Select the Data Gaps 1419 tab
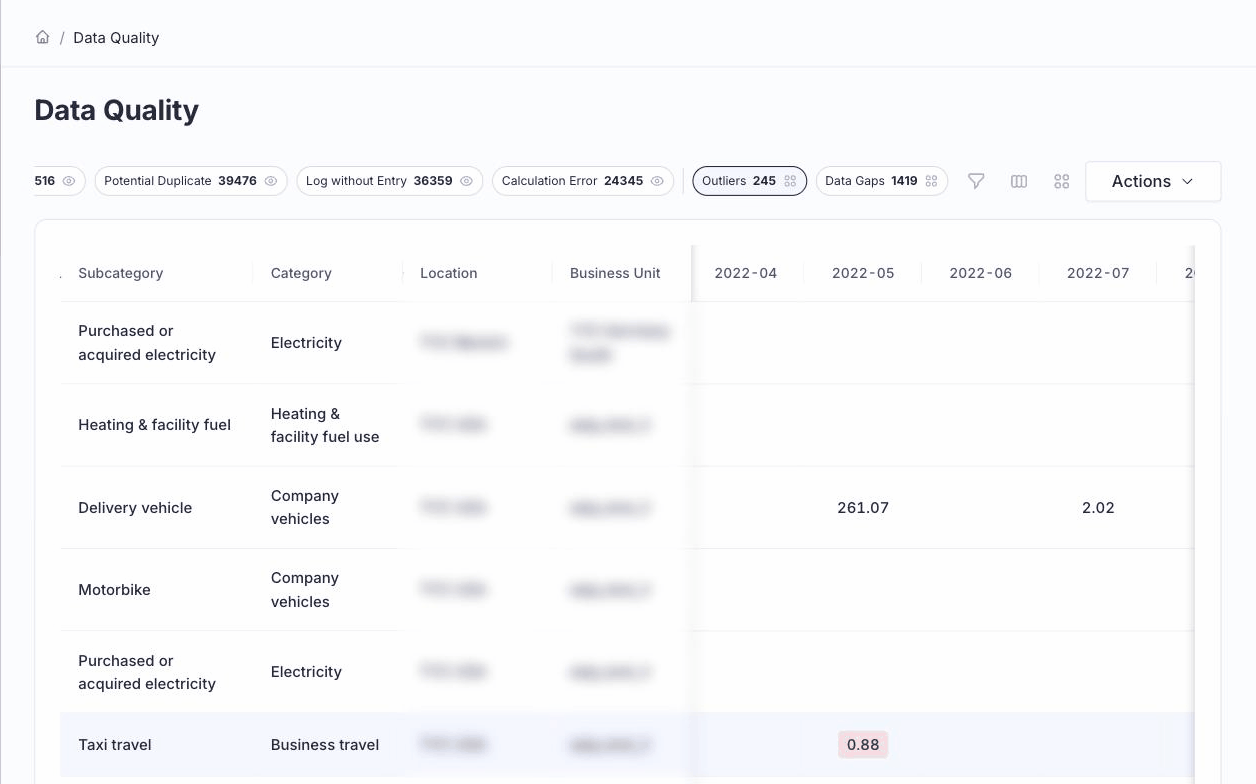Viewport: 1256px width, 784px height. [881, 181]
